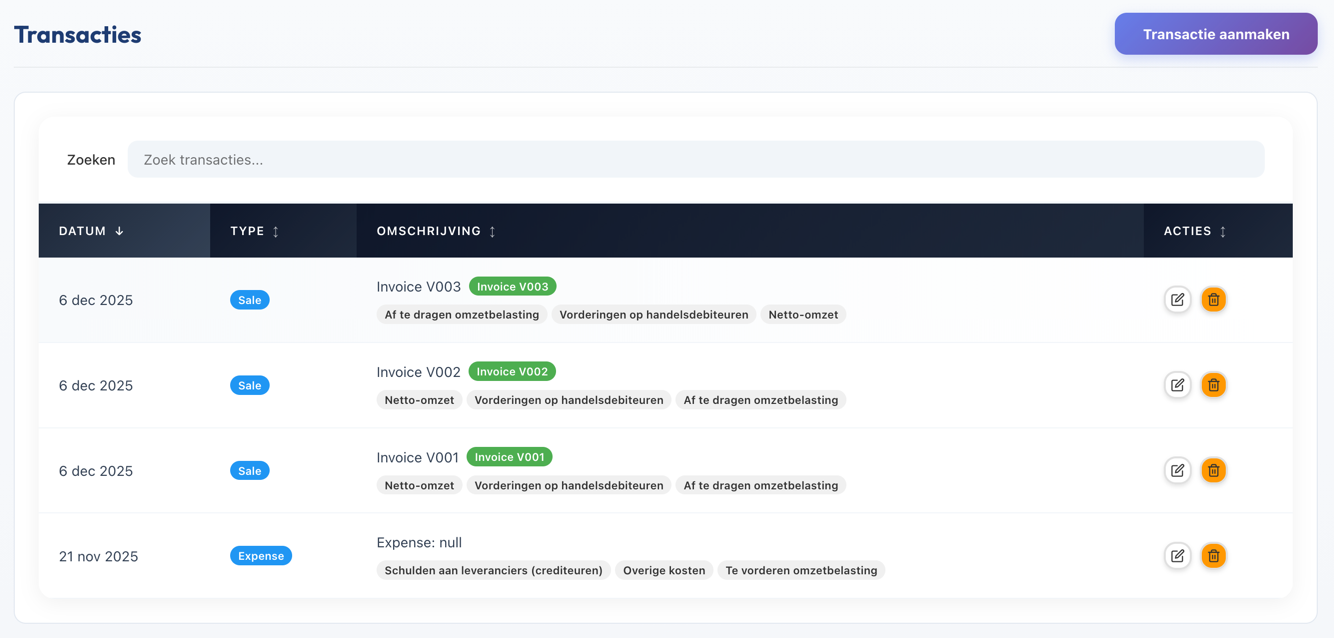This screenshot has width=1334, height=638.
Task: Click the Acties column sort arrows
Action: (1222, 231)
